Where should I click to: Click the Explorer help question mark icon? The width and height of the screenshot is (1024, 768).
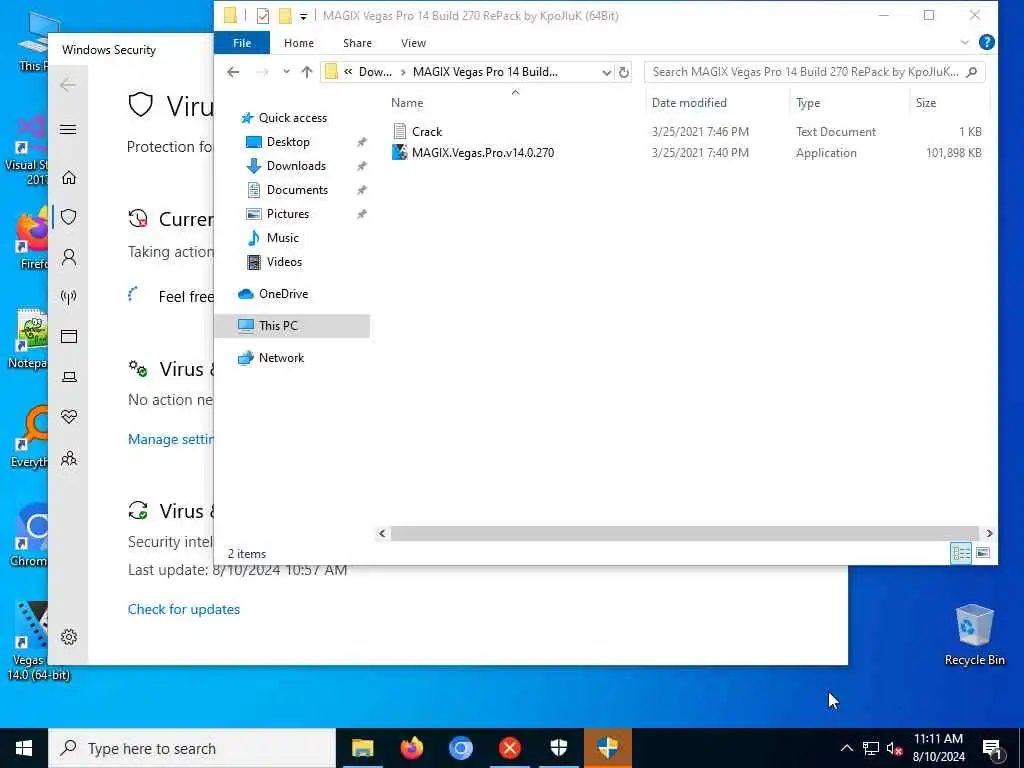coord(986,42)
